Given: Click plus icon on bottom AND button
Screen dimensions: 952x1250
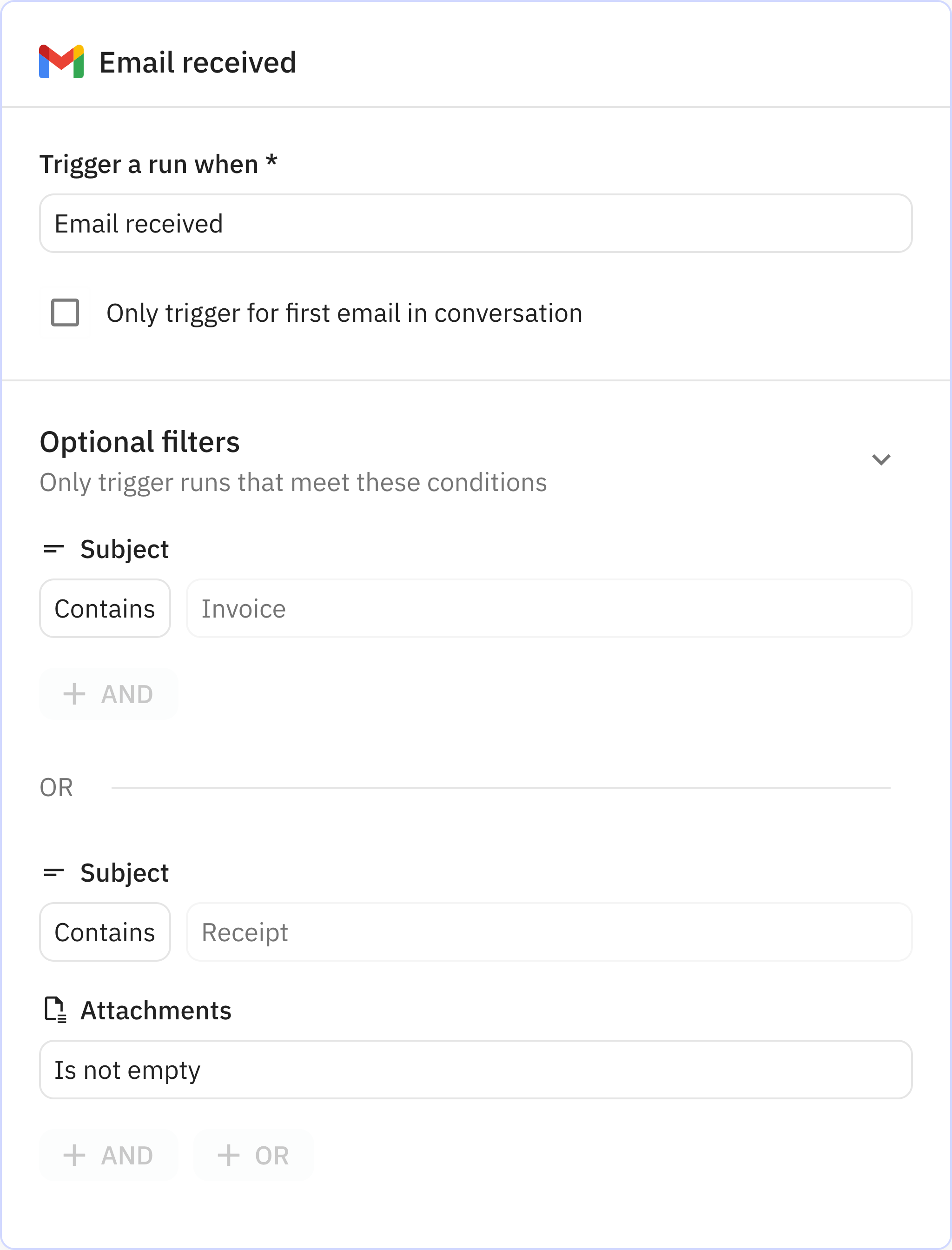Looking at the screenshot, I should (x=74, y=1155).
